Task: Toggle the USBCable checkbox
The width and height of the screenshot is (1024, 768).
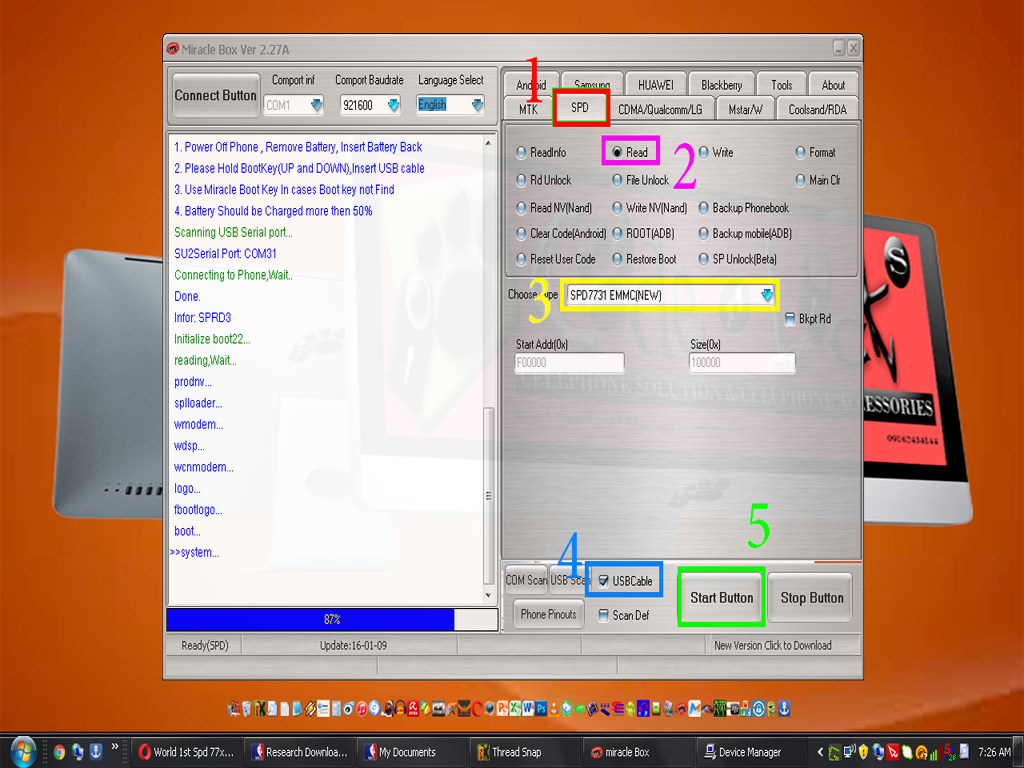Action: click(x=604, y=581)
